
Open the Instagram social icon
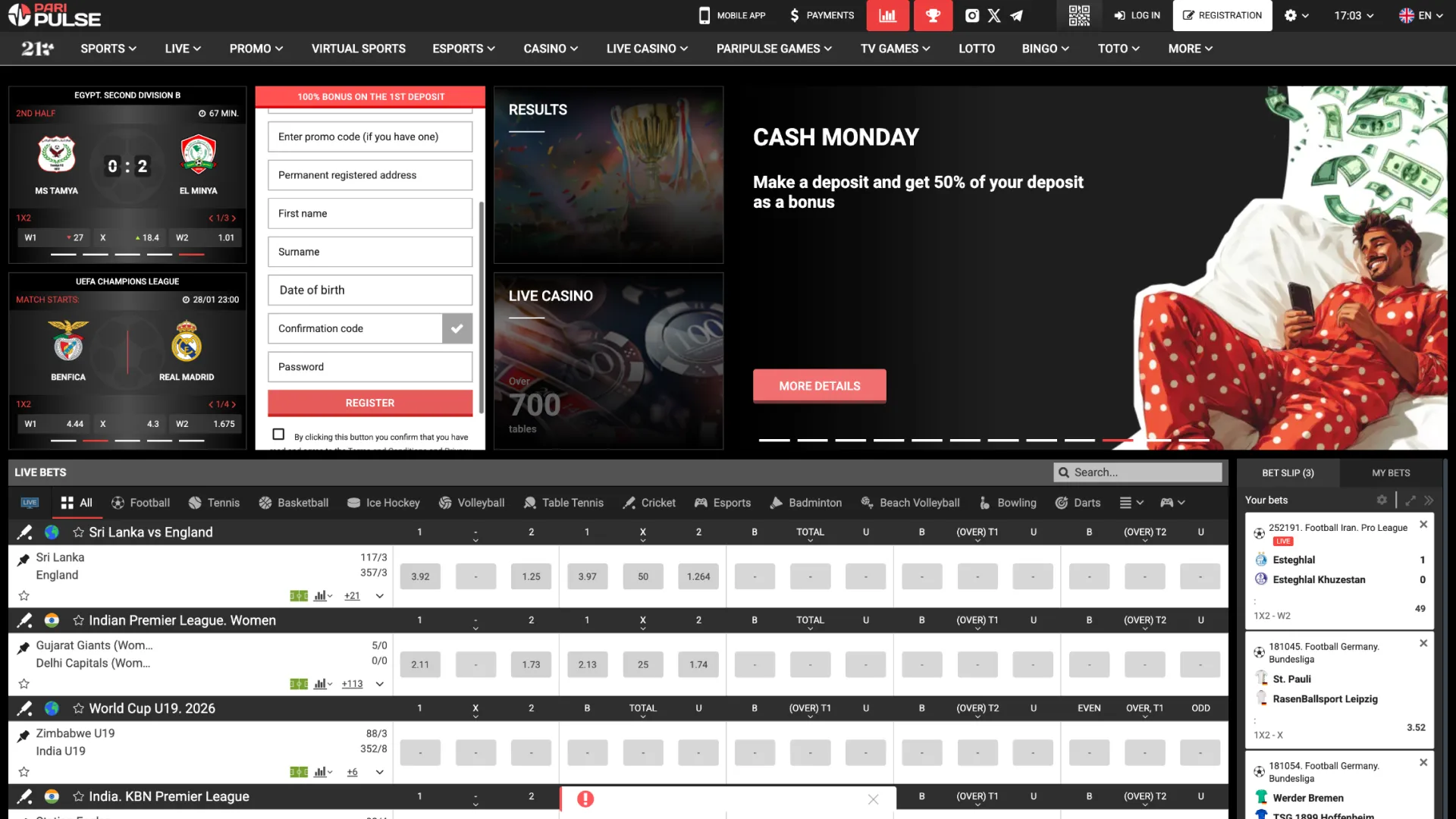(972, 15)
